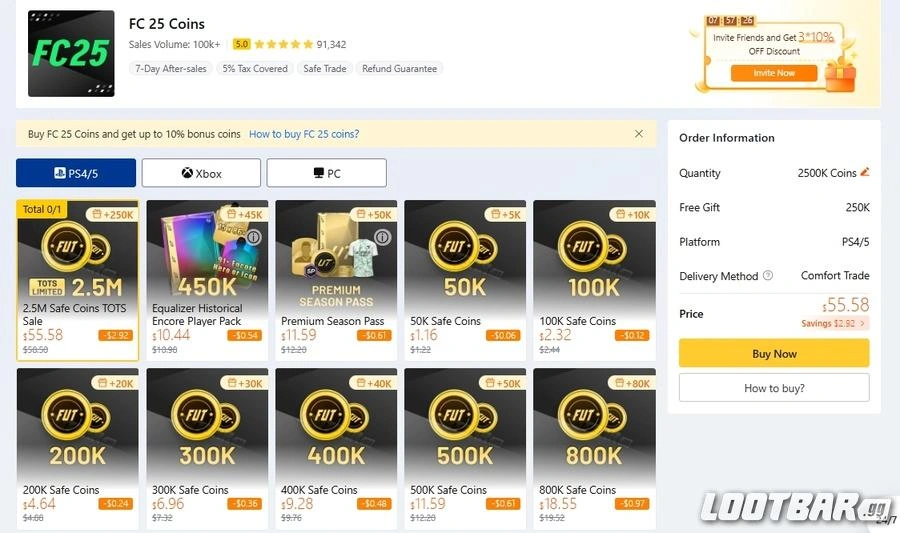Click the Delivery Method help icon
Viewport: 900px width, 533px height.
[768, 276]
